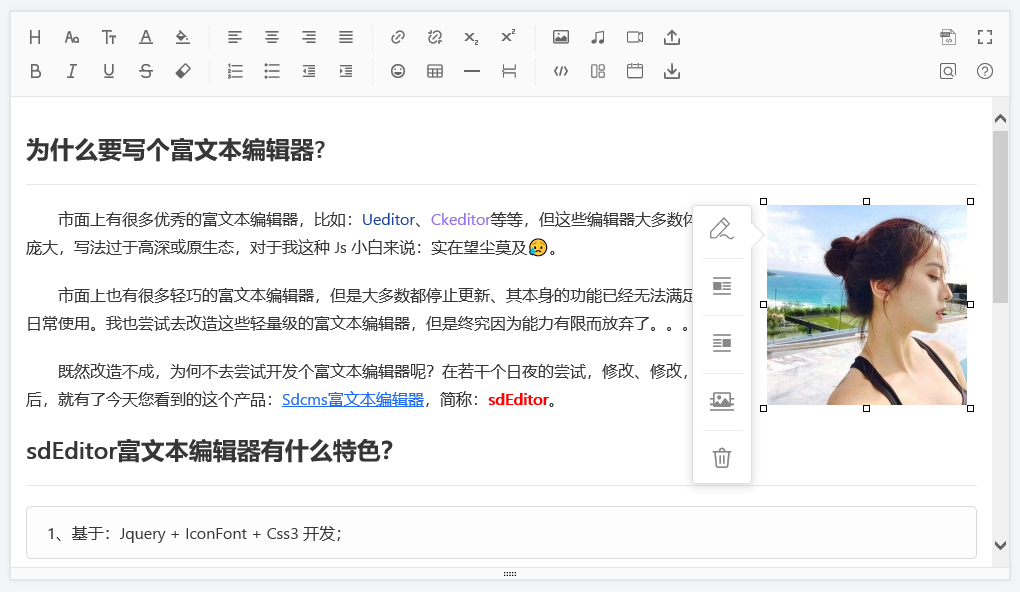The width and height of the screenshot is (1020, 592).
Task: Open the code view icon
Action: click(x=561, y=71)
